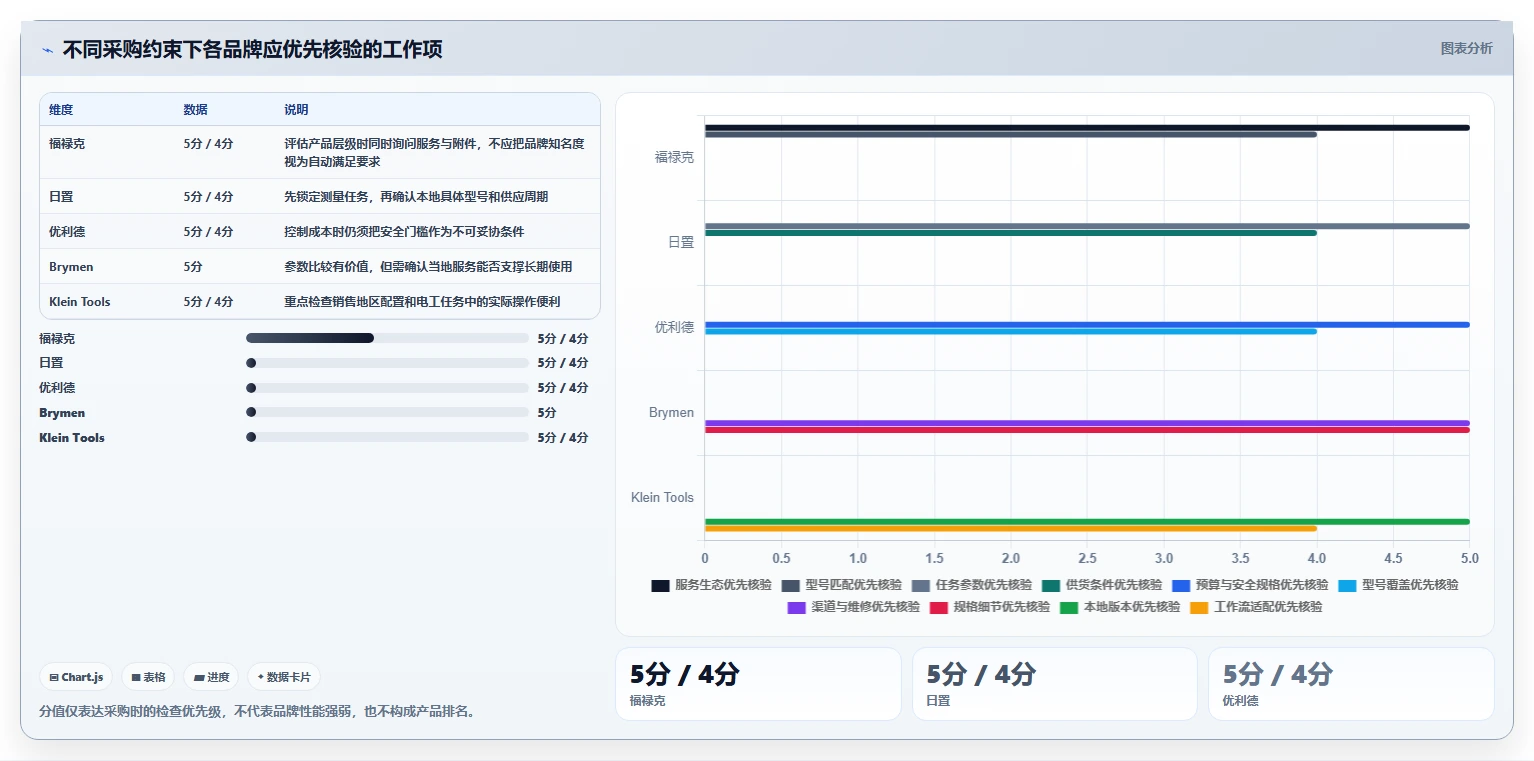Click Brymen label in progress list
This screenshot has height=761, width=1534.
62,412
